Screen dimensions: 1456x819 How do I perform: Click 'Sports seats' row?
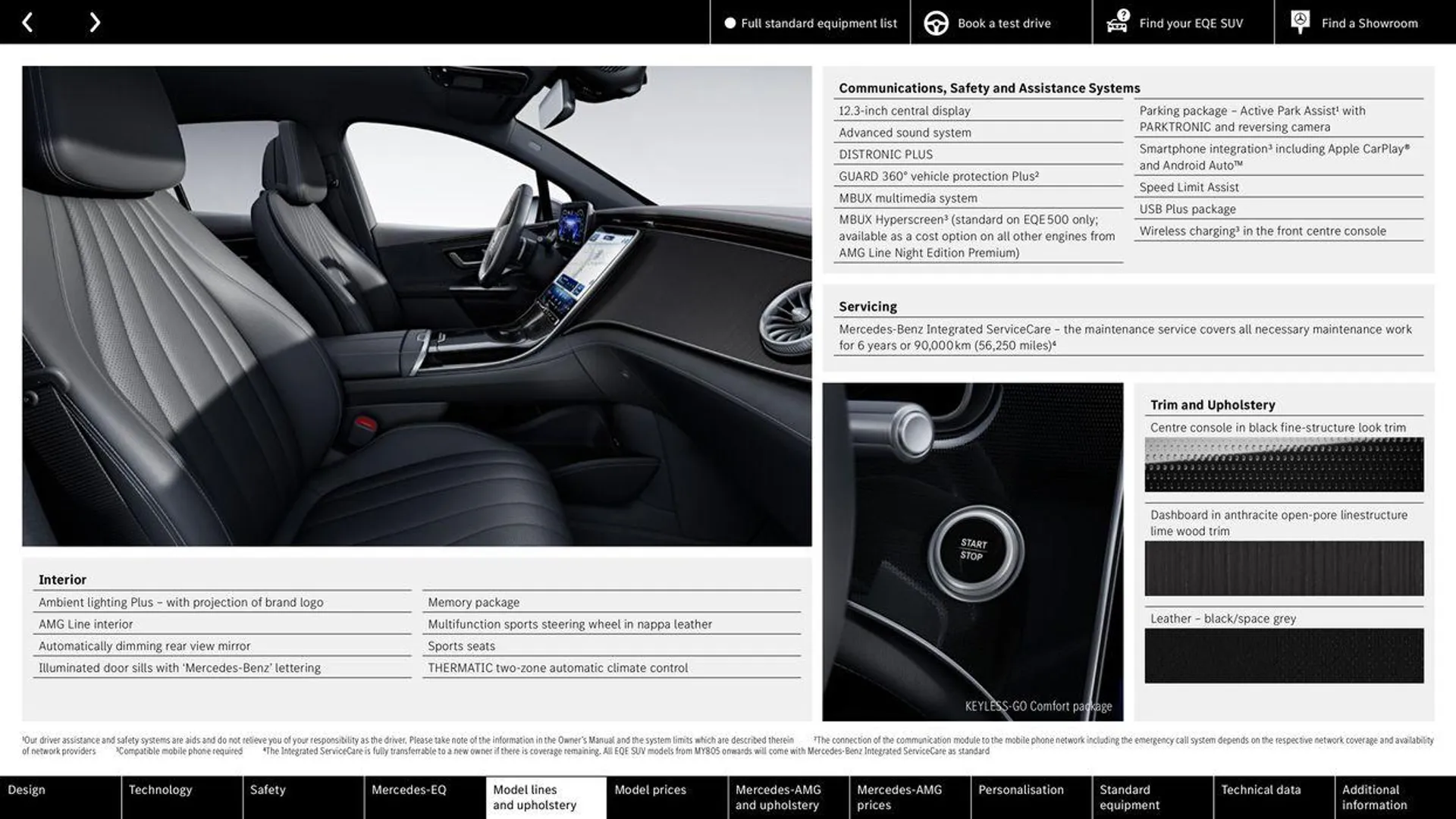611,646
